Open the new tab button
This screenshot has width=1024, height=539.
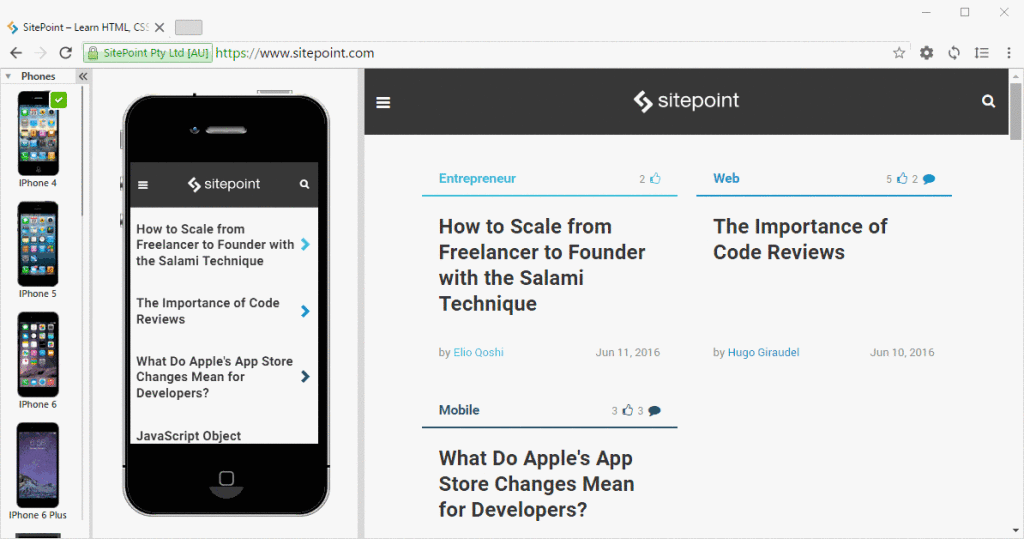188,27
